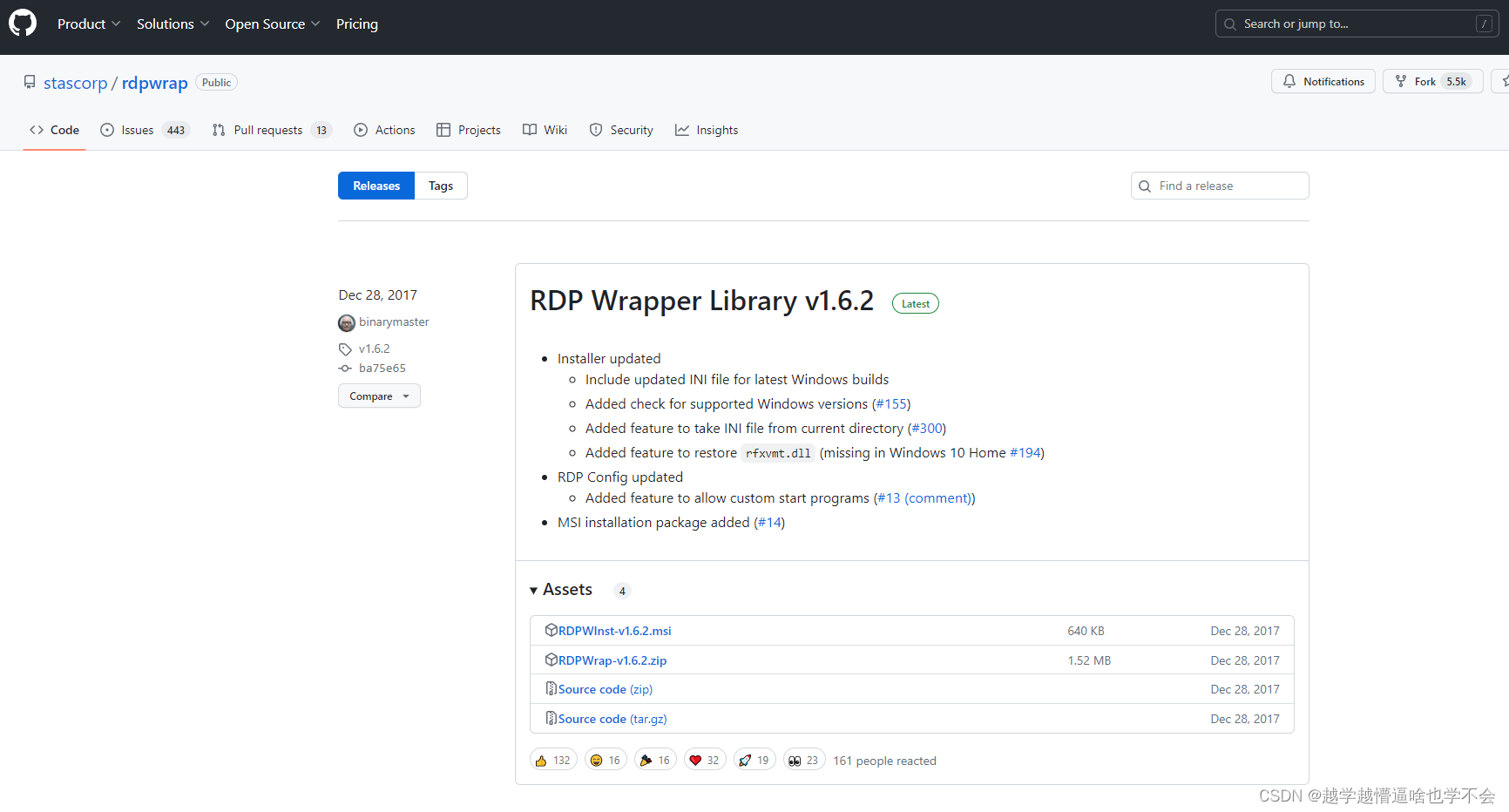
Task: Click the Notifications bell button
Action: pyautogui.click(x=1323, y=81)
